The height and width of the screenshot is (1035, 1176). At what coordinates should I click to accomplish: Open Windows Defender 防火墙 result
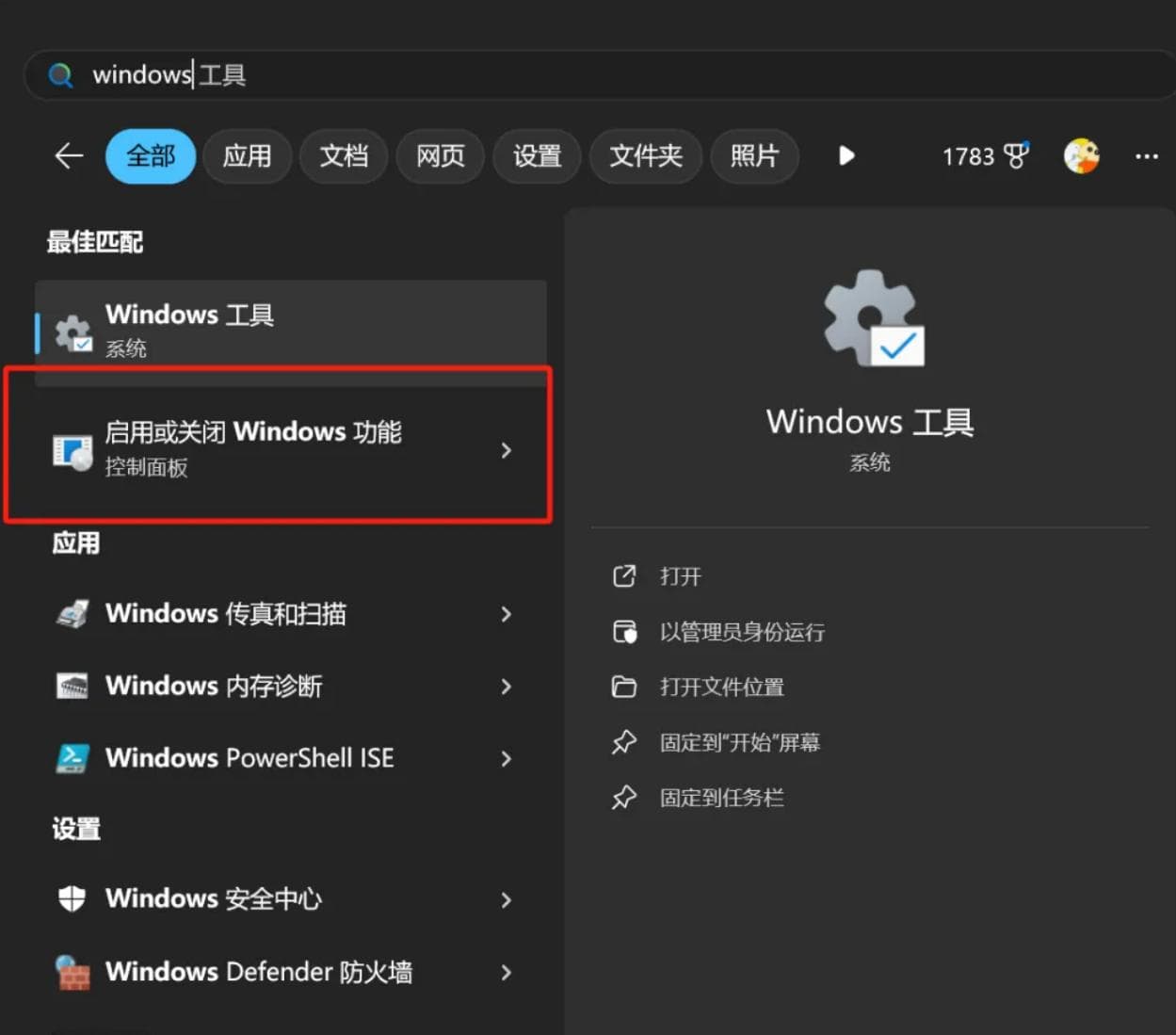tap(291, 972)
